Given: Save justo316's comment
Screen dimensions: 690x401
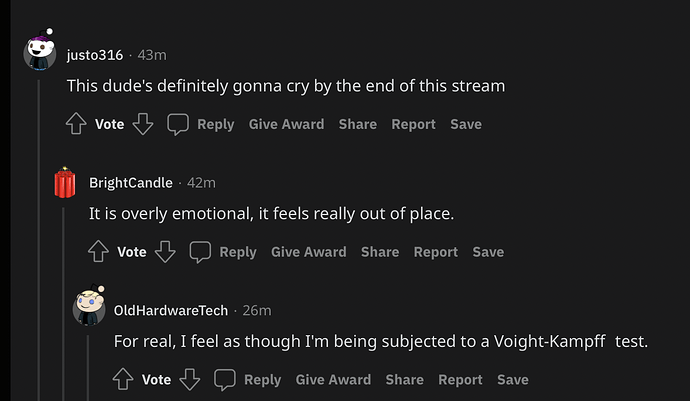Looking at the screenshot, I should pyautogui.click(x=466, y=124).
